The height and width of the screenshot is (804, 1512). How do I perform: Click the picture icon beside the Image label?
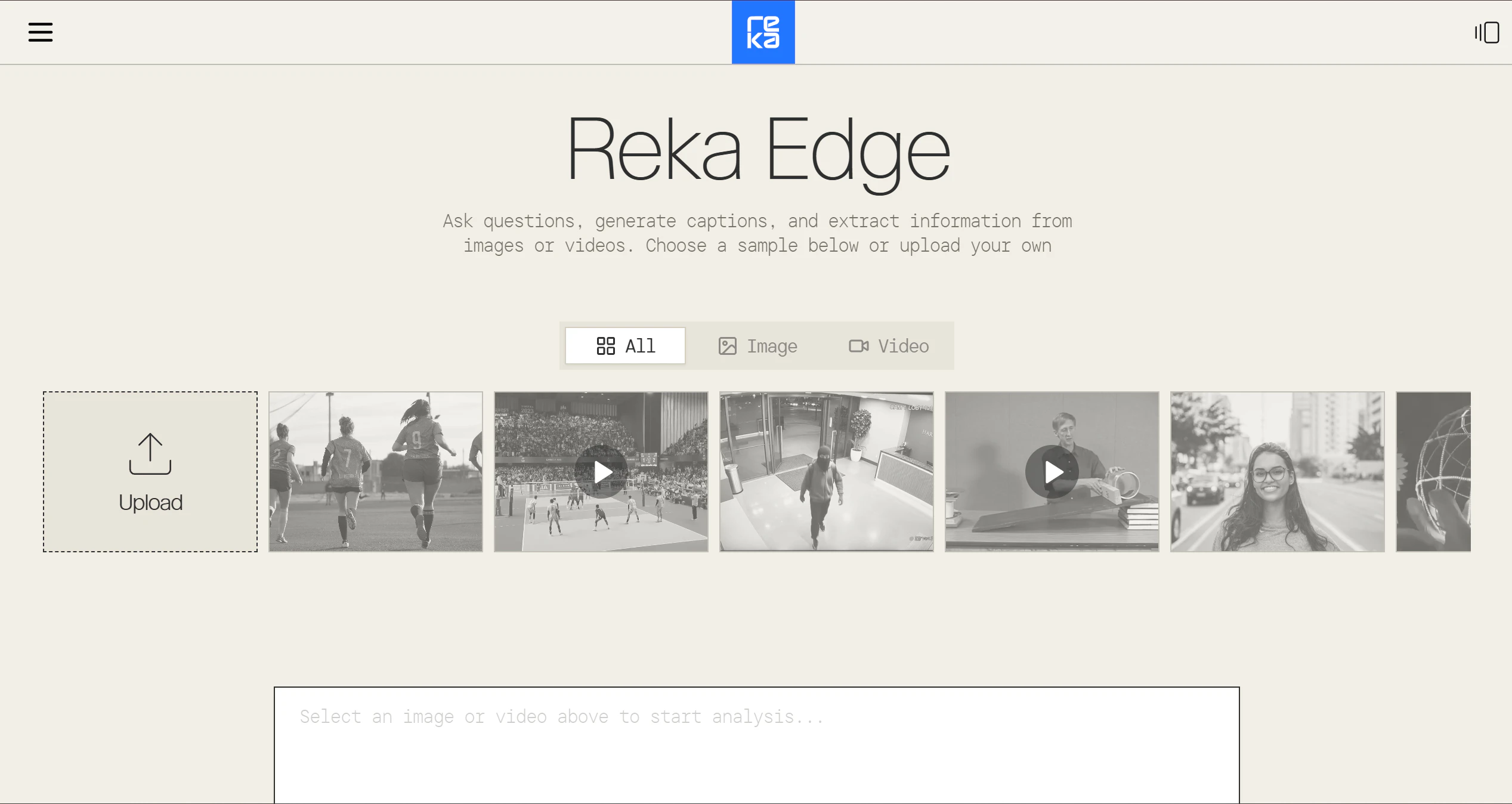pos(727,346)
